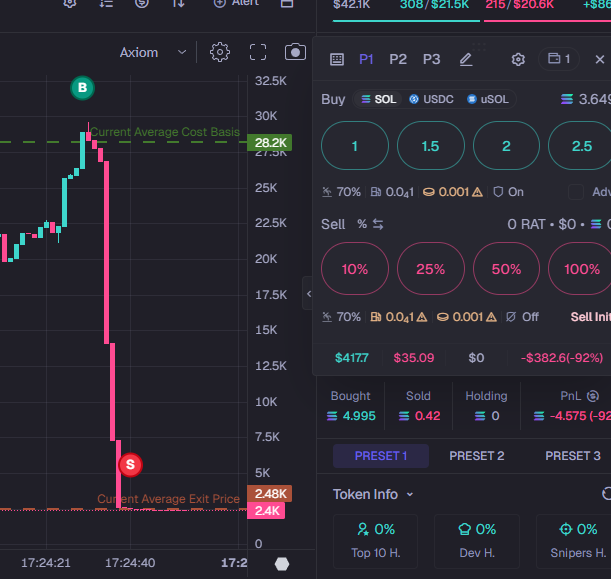Open the Axiom chart source dropdown
The height and width of the screenshot is (579, 611).
tap(153, 53)
